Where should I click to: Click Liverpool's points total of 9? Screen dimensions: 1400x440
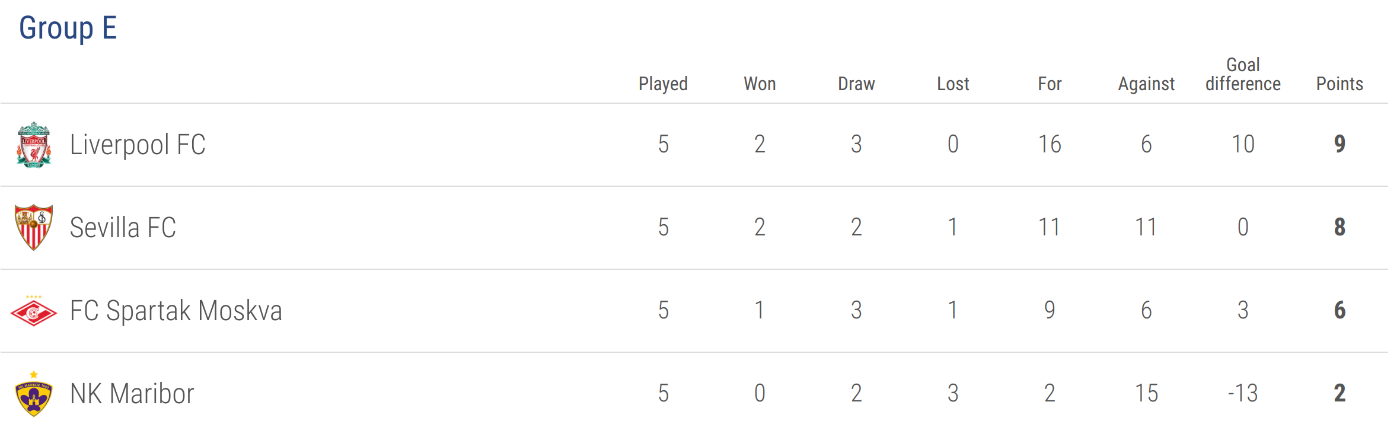click(x=1340, y=144)
